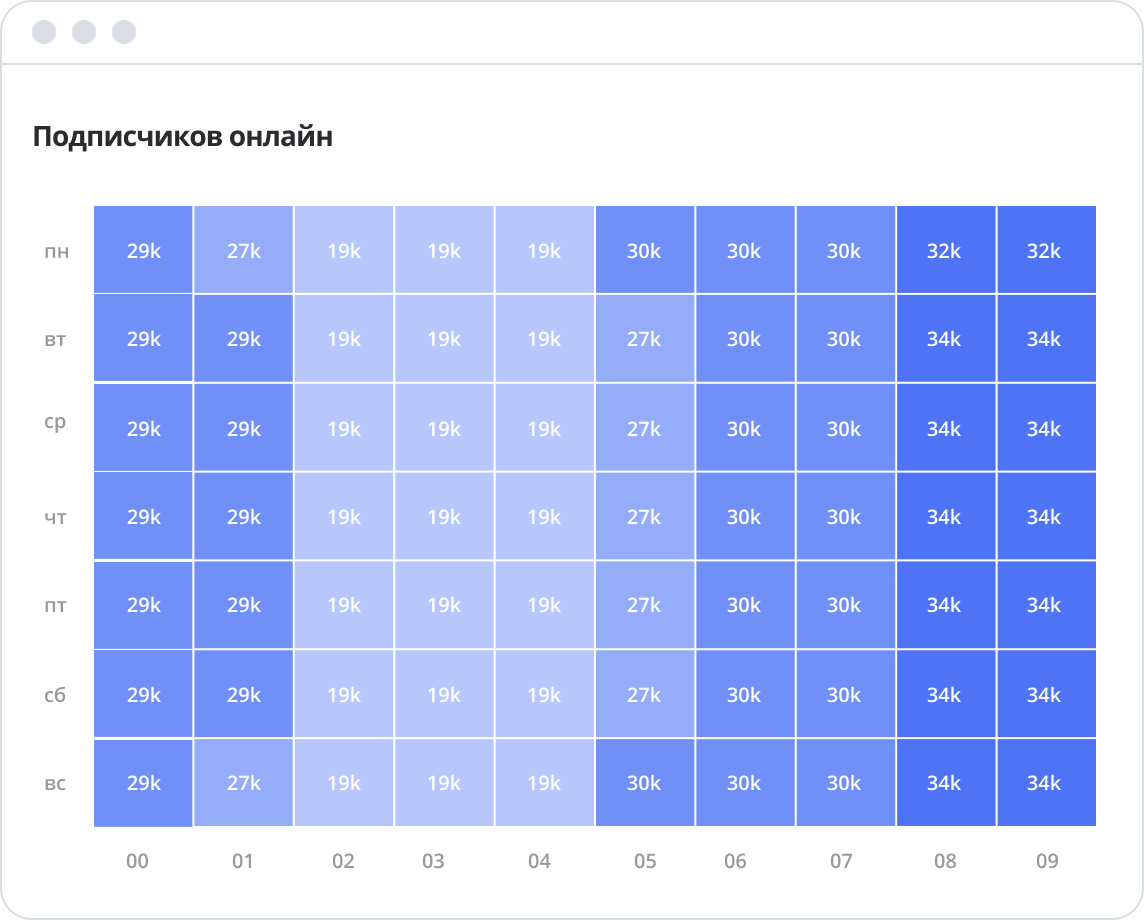This screenshot has width=1144, height=920.
Task: Select the сб 30k cell at hour 07
Action: click(x=845, y=694)
